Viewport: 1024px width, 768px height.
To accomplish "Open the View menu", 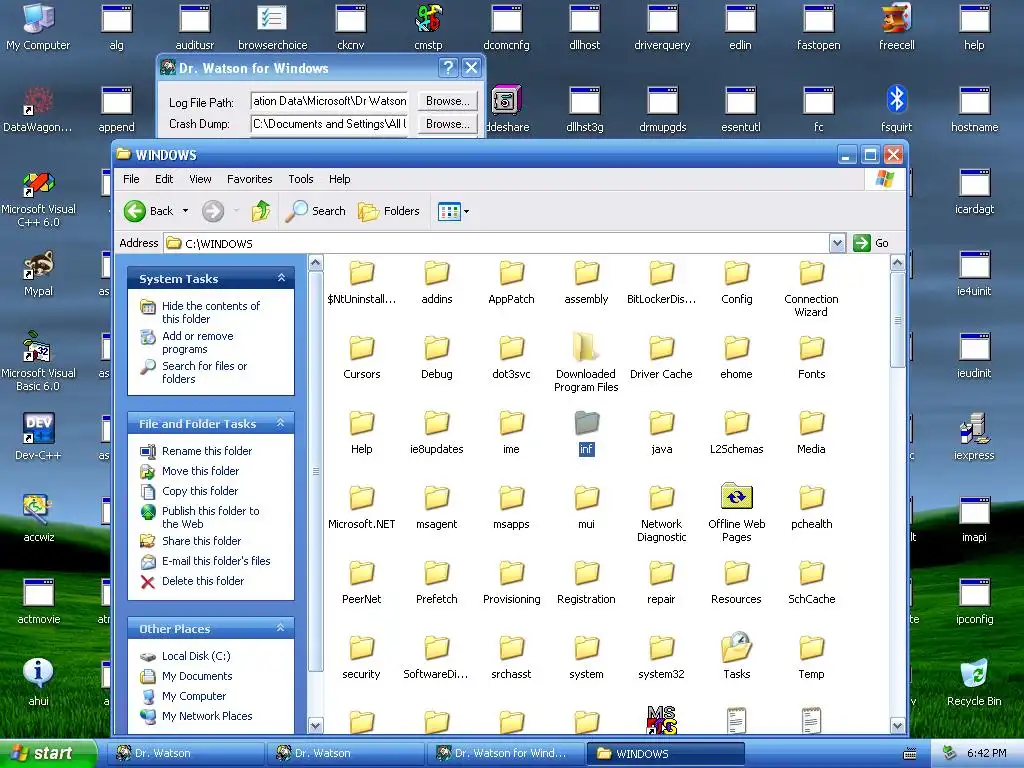I will click(x=200, y=179).
